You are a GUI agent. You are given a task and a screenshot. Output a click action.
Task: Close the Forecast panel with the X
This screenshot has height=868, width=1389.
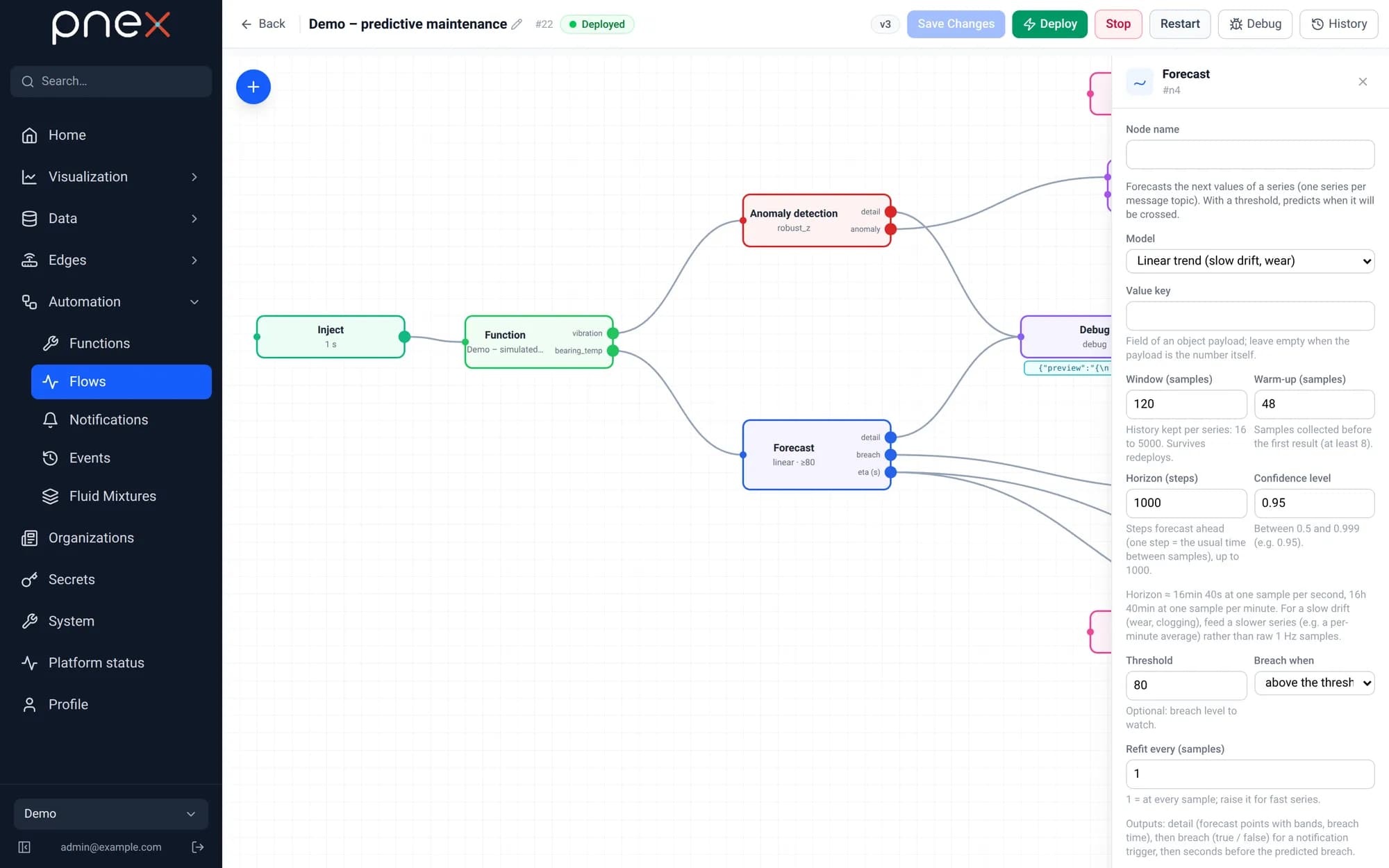(x=1363, y=82)
